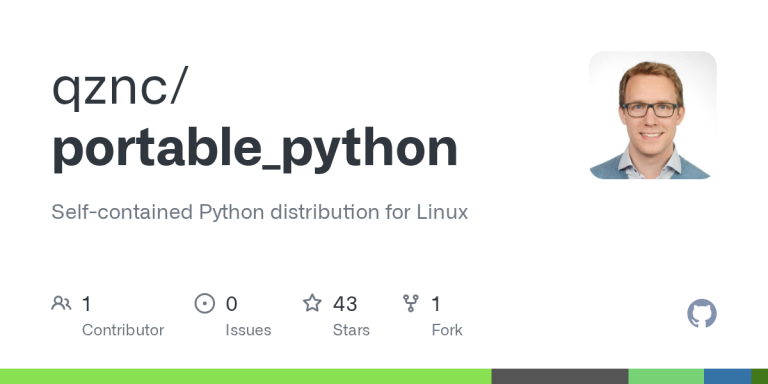
Task: Click the GitHub octocat logo
Action: pos(702,313)
